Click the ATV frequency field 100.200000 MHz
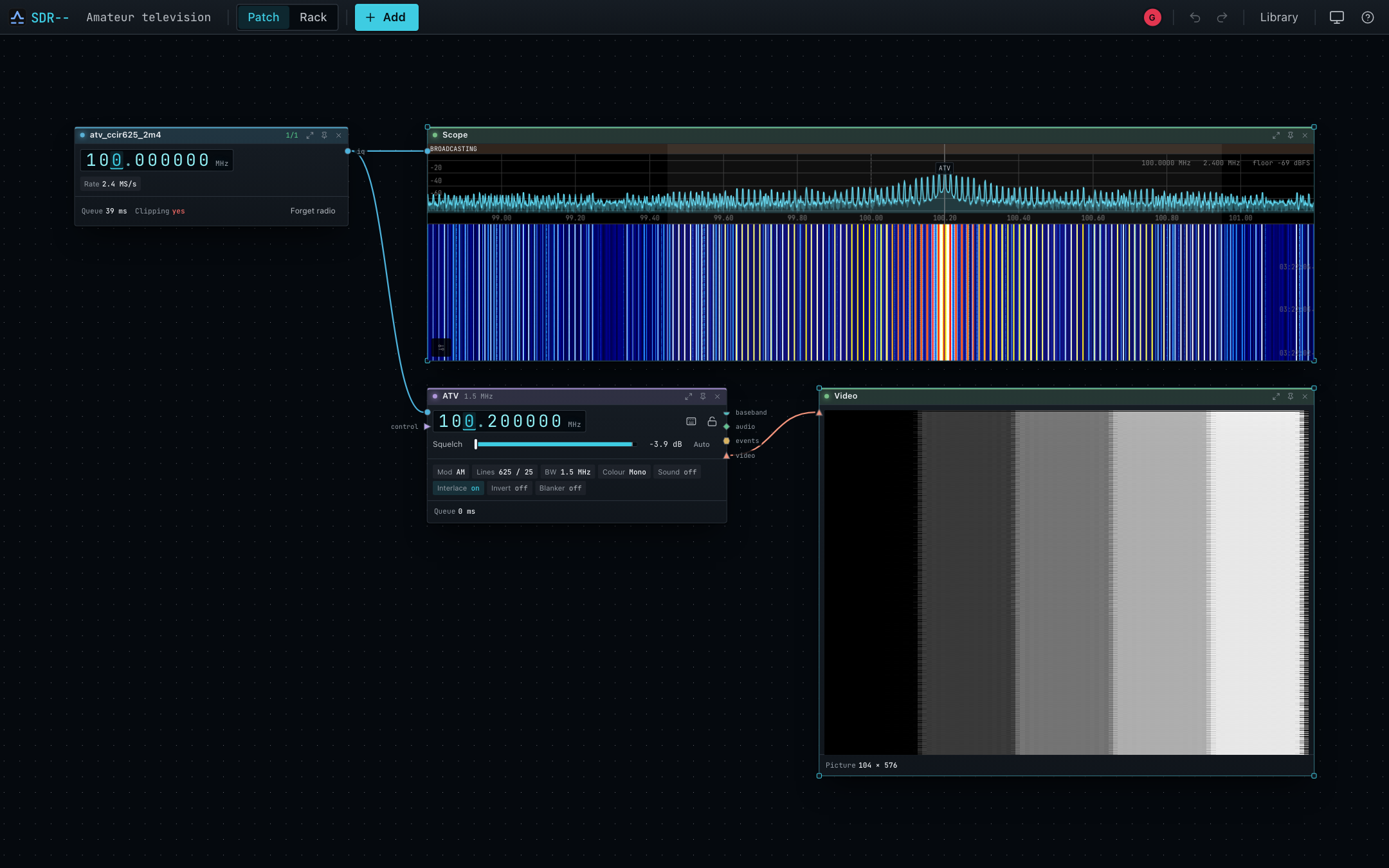Viewport: 1389px width, 868px height. click(509, 421)
